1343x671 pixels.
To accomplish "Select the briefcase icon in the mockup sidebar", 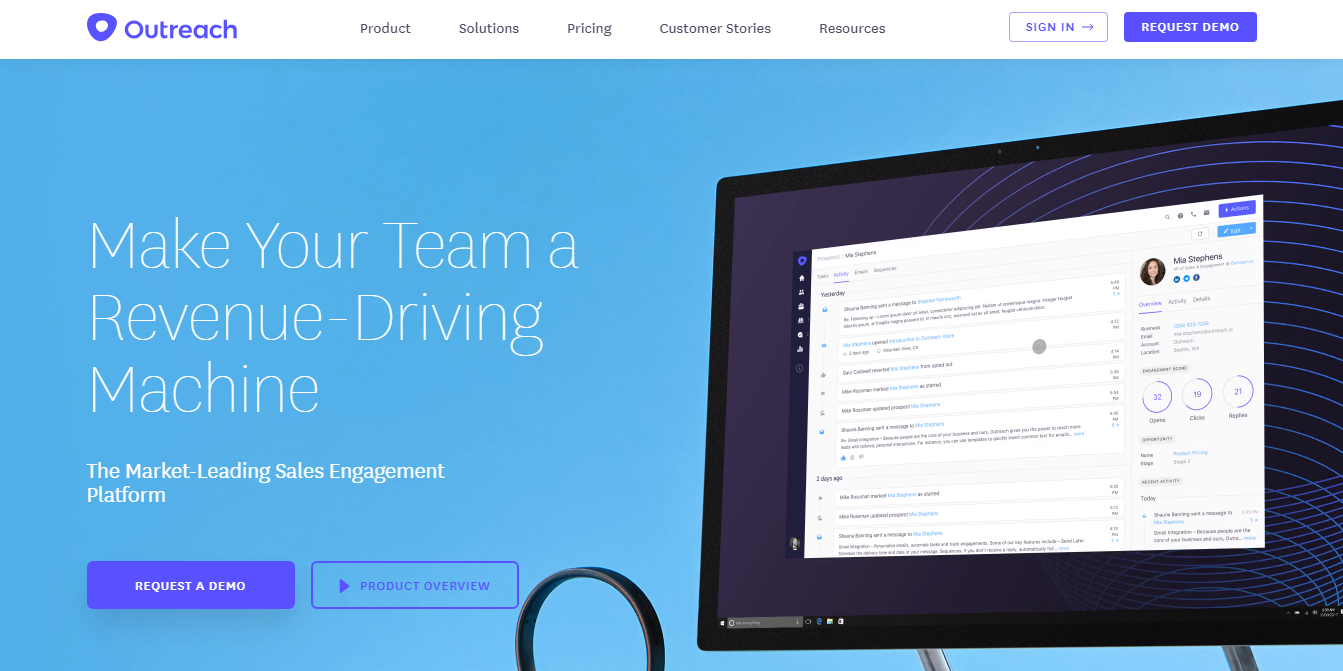I will [801, 306].
